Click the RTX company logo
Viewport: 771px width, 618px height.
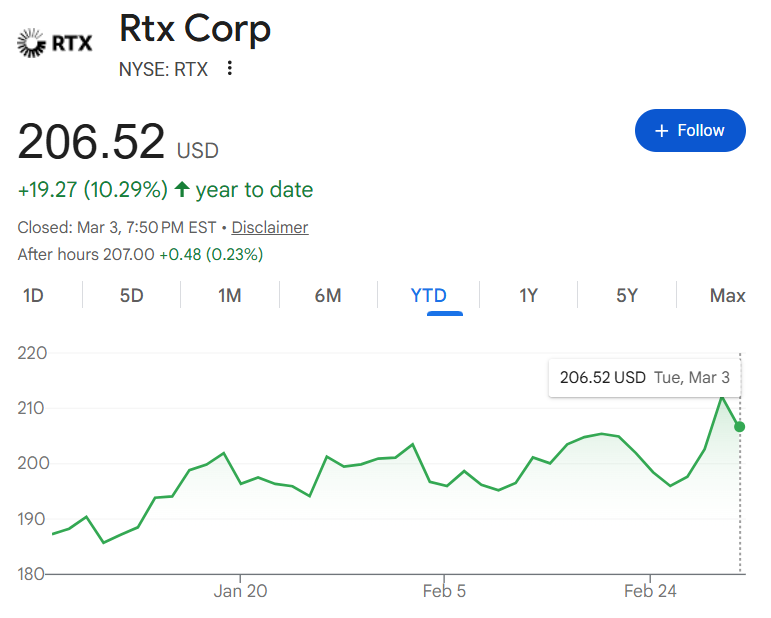[56, 42]
